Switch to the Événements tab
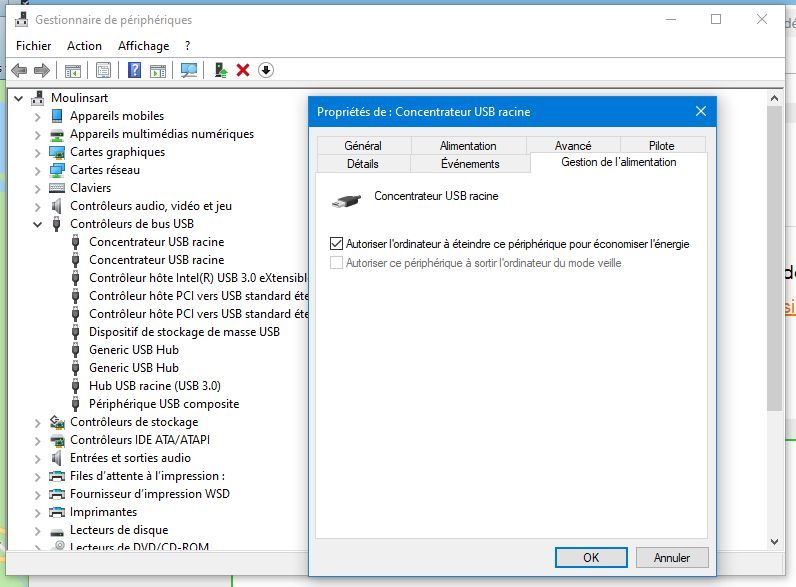Viewport: 796px width, 587px height. pos(469,164)
